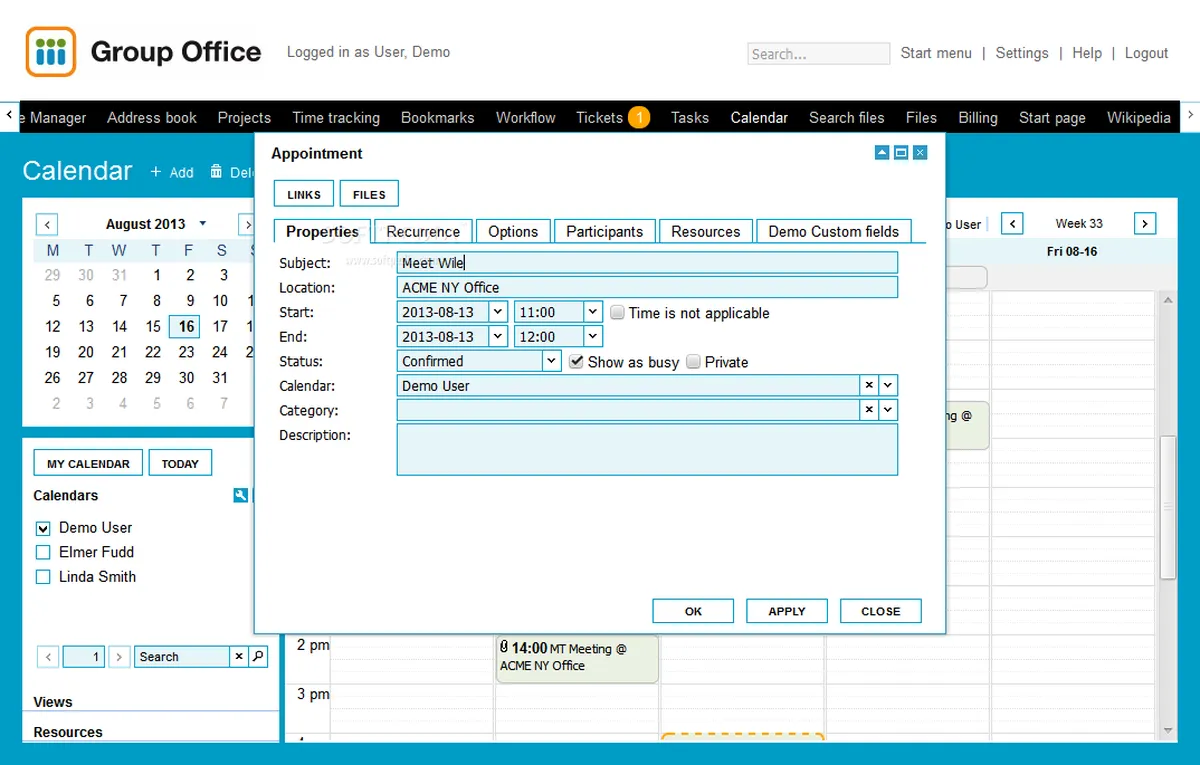Check the Elmer Fudd calendar
The image size is (1200, 765).
click(43, 552)
